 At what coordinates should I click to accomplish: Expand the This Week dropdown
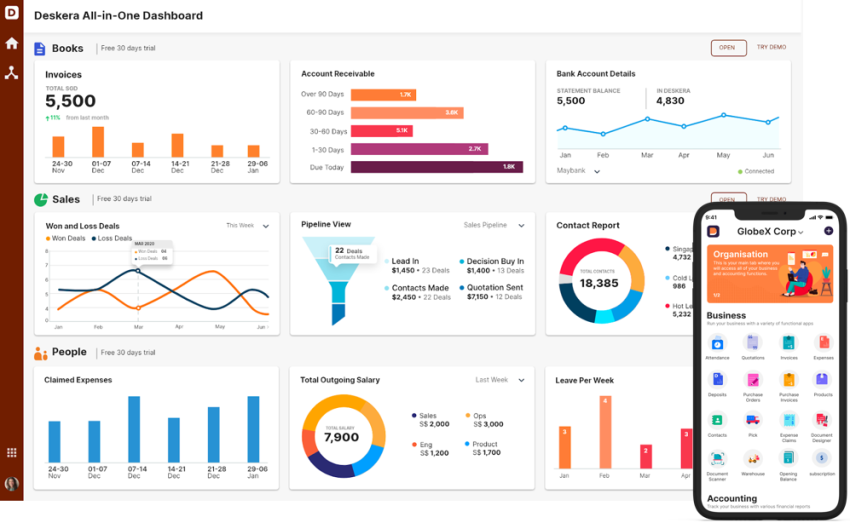[x=266, y=226]
